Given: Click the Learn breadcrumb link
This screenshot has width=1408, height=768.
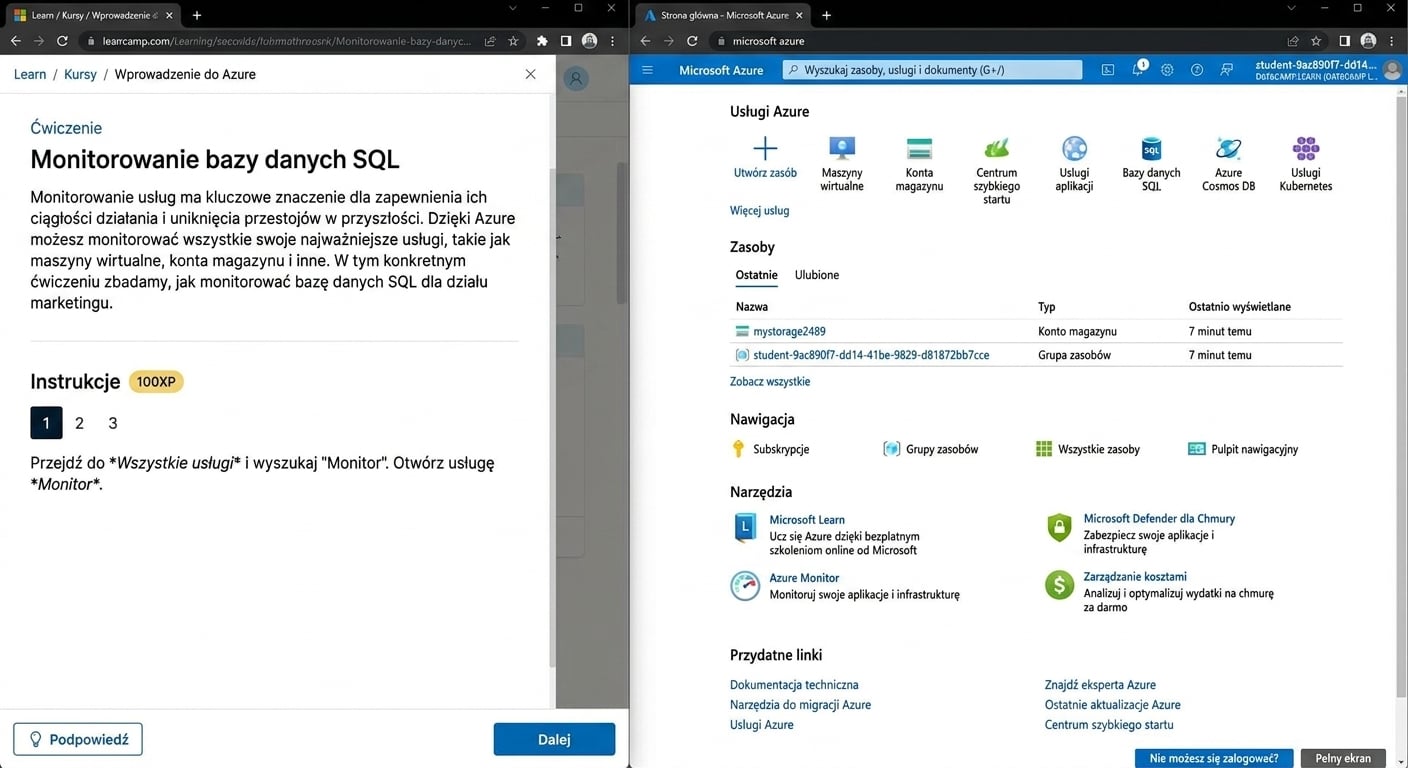Looking at the screenshot, I should pos(30,74).
